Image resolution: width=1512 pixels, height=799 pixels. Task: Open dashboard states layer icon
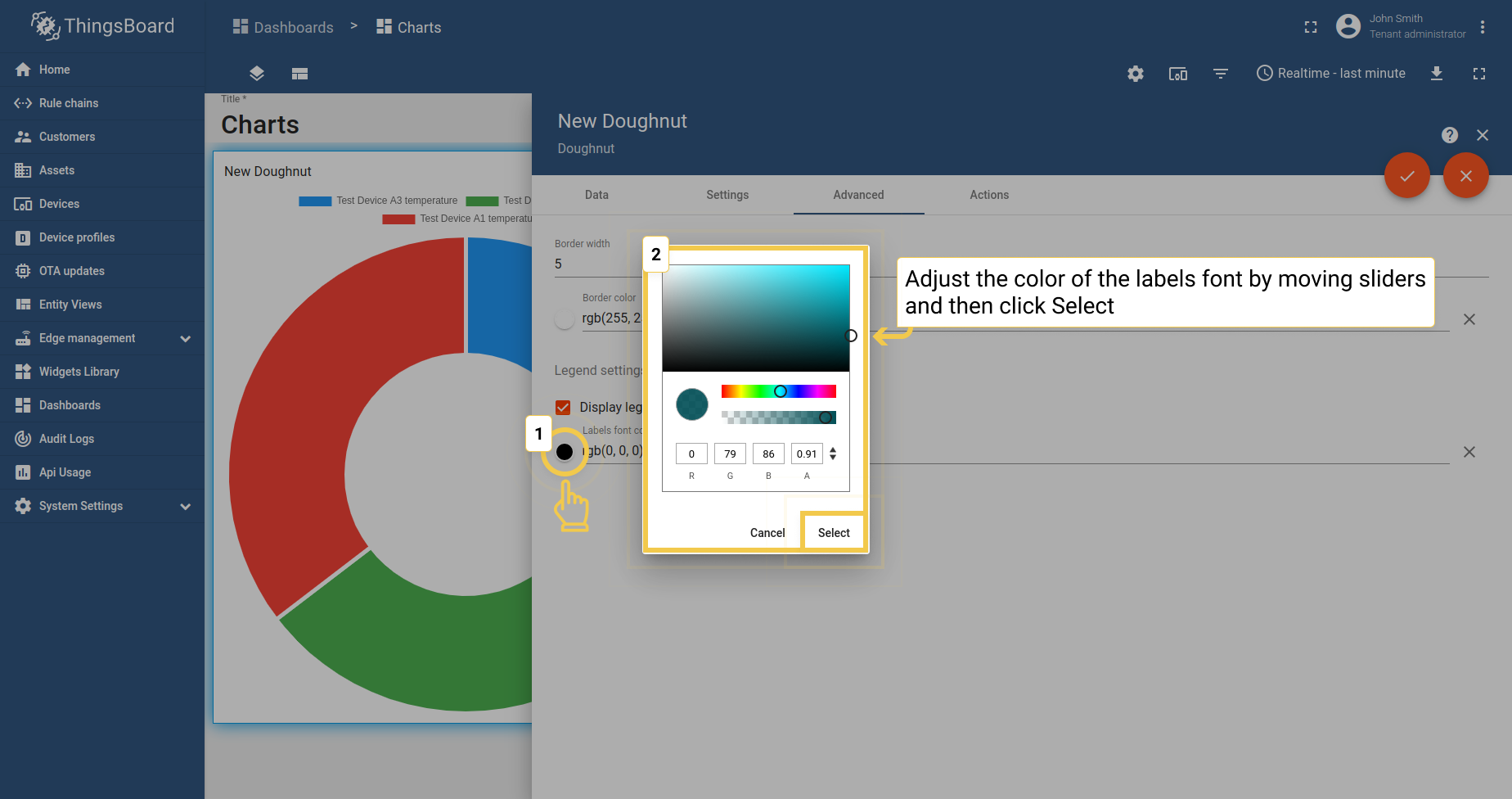pos(256,74)
